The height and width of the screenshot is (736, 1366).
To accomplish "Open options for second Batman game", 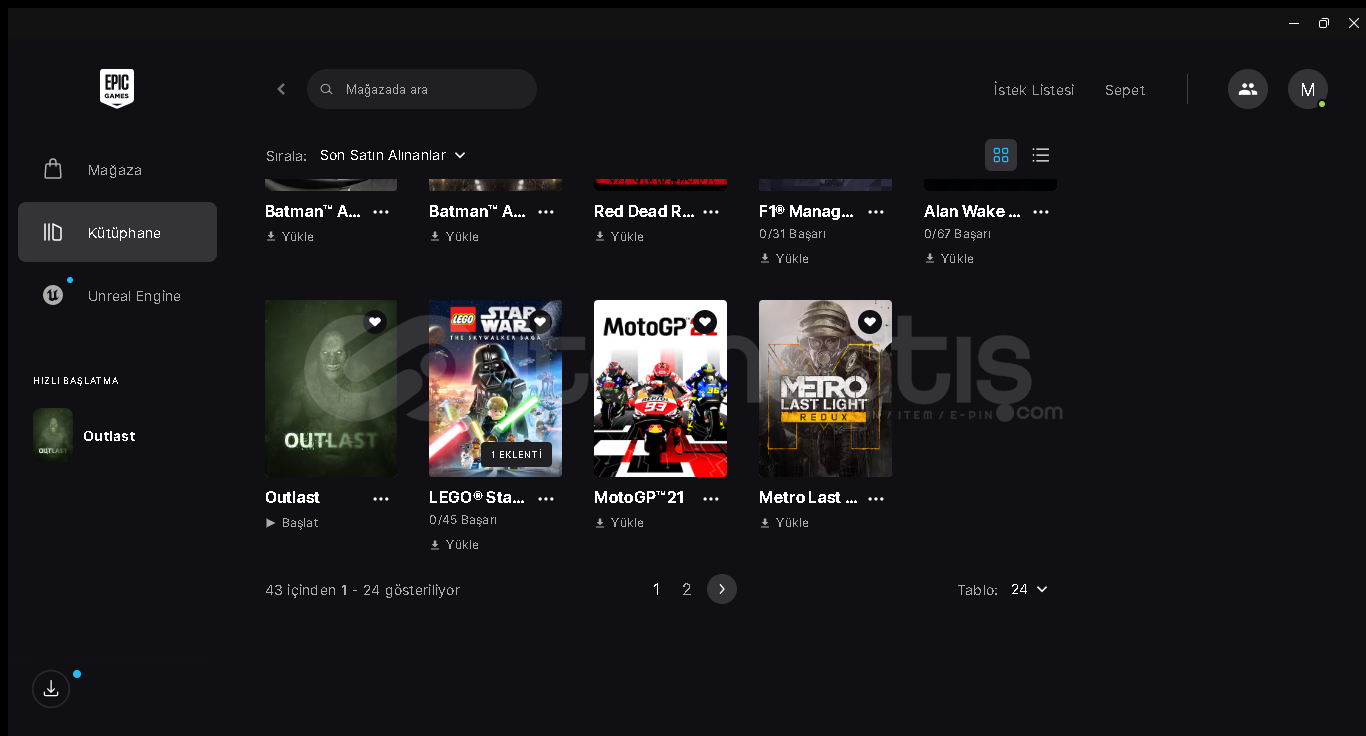I will [x=546, y=212].
